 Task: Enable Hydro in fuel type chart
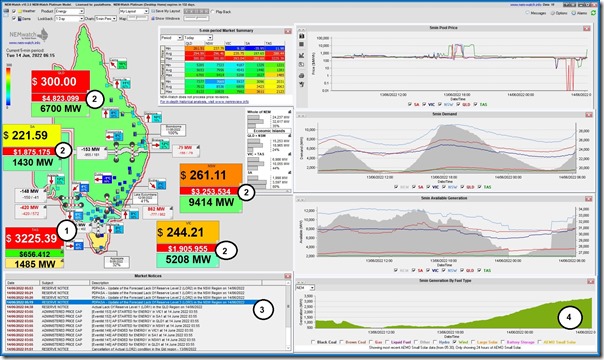435,342
